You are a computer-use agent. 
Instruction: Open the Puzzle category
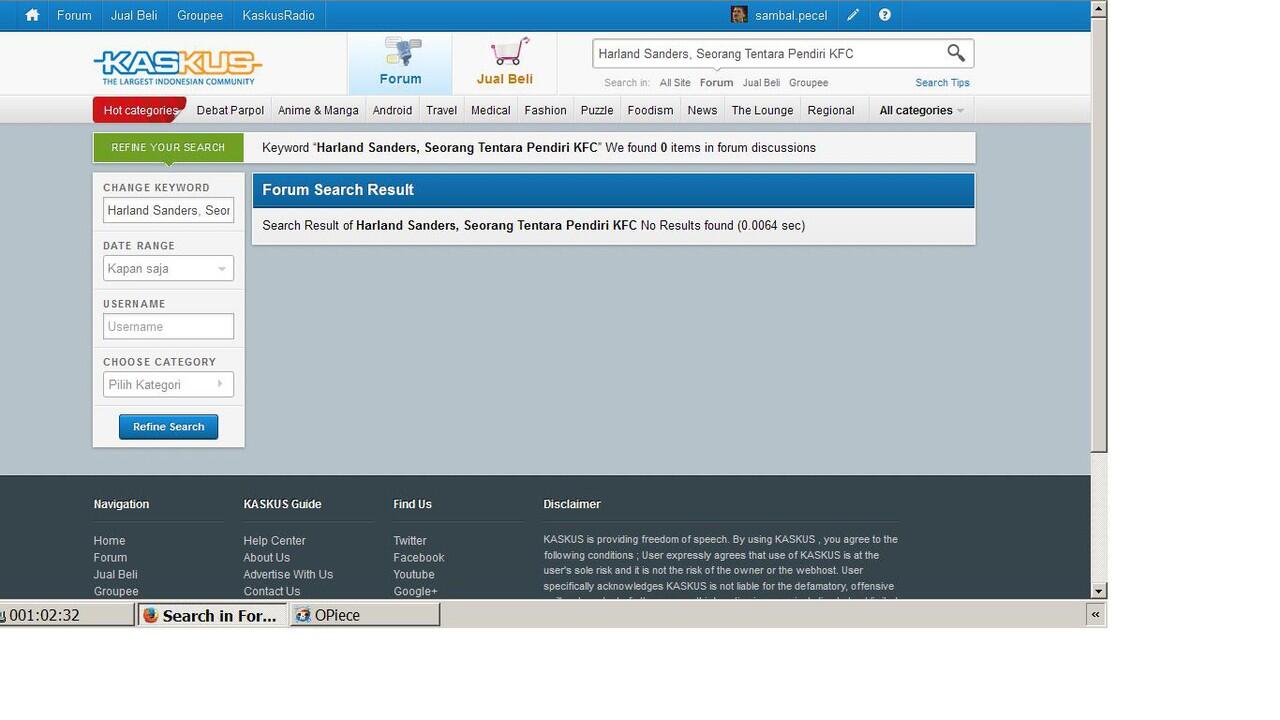click(597, 110)
